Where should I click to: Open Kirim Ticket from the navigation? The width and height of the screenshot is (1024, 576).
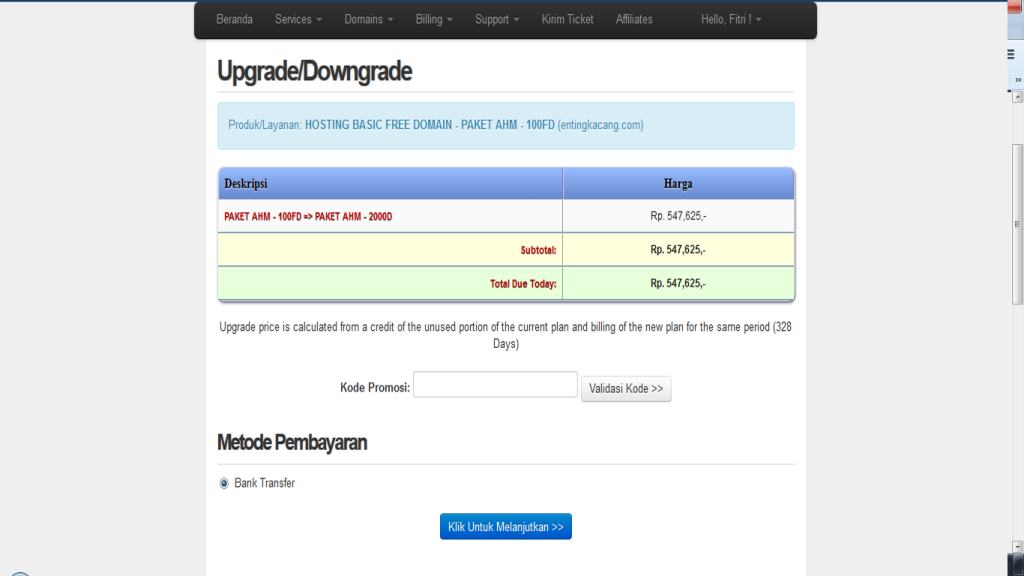pos(566,19)
